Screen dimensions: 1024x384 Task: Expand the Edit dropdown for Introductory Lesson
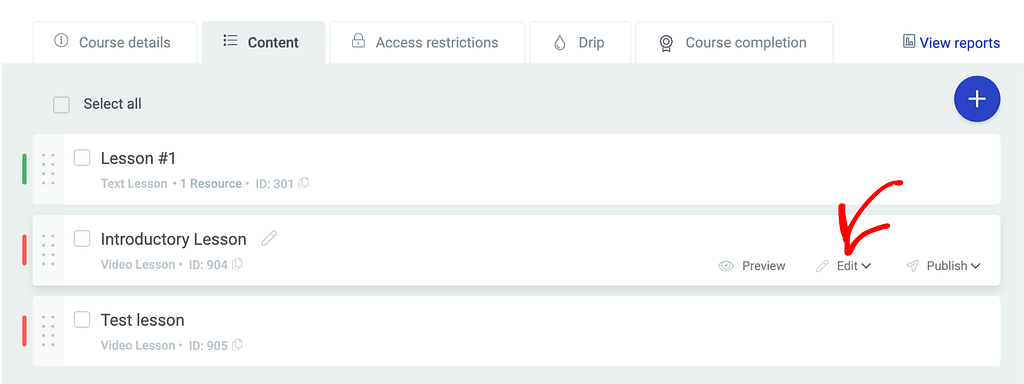coord(843,266)
